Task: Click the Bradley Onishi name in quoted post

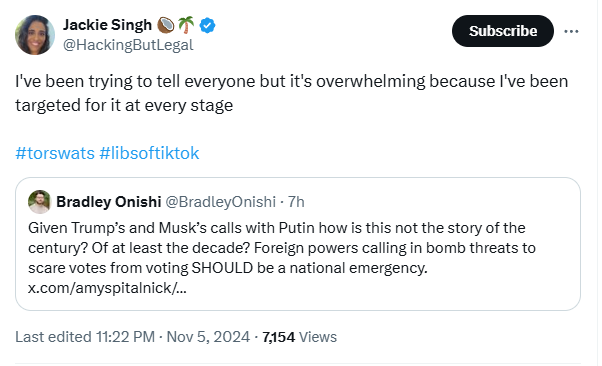Action: click(109, 202)
